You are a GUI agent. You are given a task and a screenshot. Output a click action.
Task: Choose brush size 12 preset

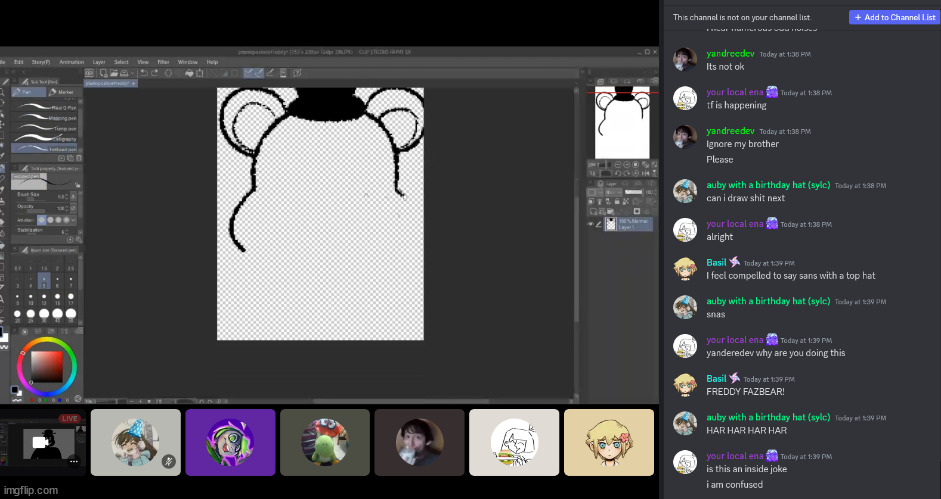coord(44,297)
